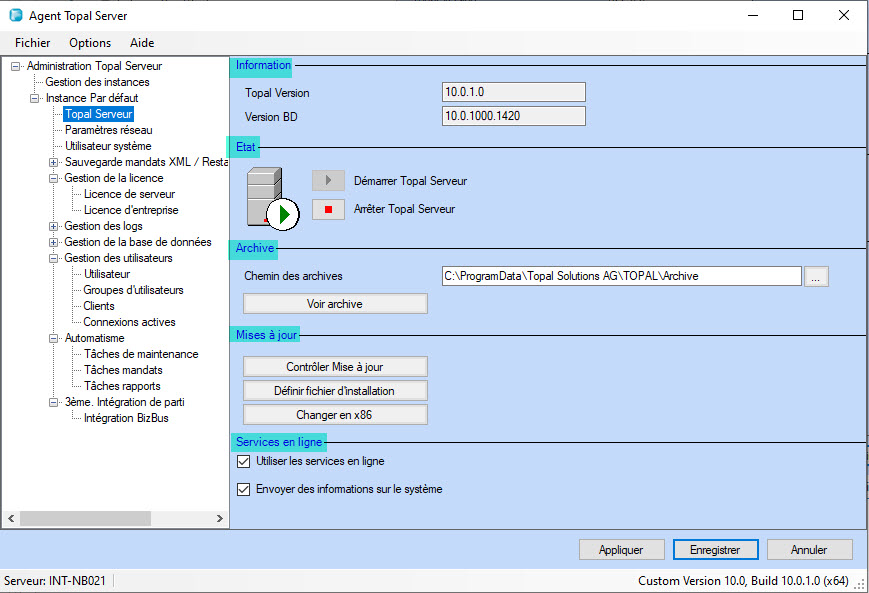Screen dimensions: 869x593
Task: Click the Enregistrer button
Action: [716, 550]
